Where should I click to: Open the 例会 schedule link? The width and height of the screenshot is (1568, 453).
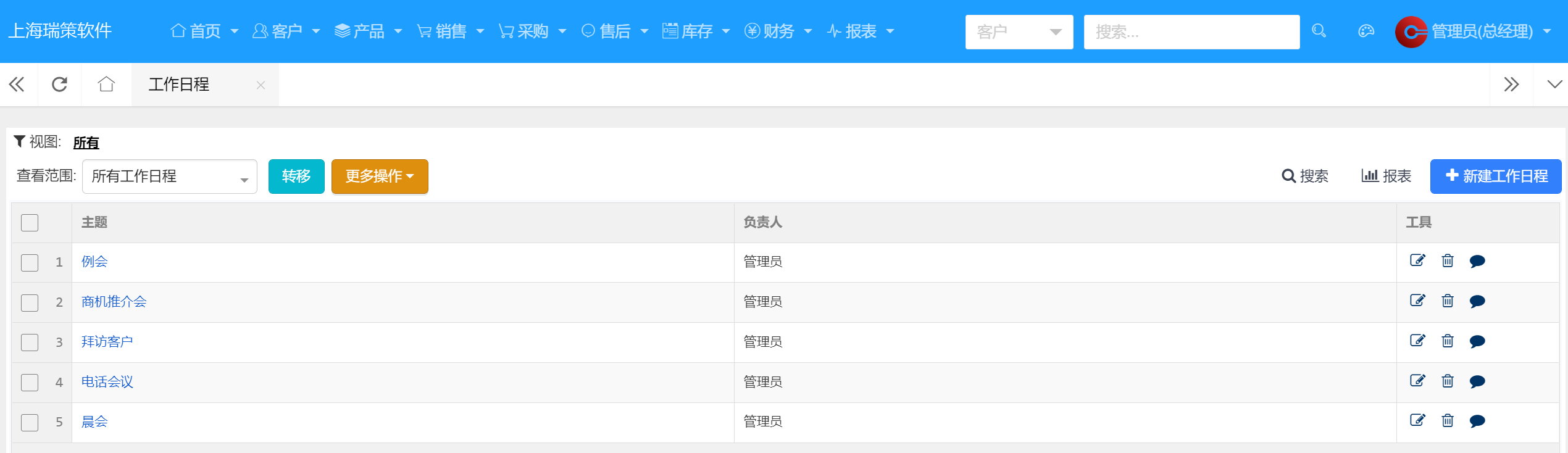pyautogui.click(x=94, y=262)
